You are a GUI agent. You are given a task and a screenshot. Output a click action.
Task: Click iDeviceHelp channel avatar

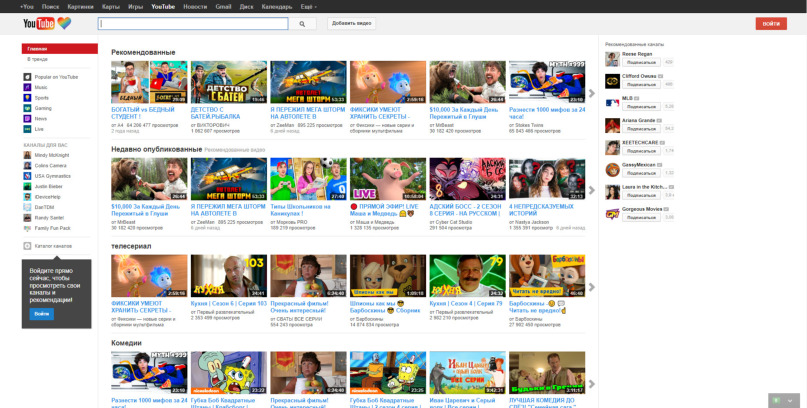(x=27, y=197)
